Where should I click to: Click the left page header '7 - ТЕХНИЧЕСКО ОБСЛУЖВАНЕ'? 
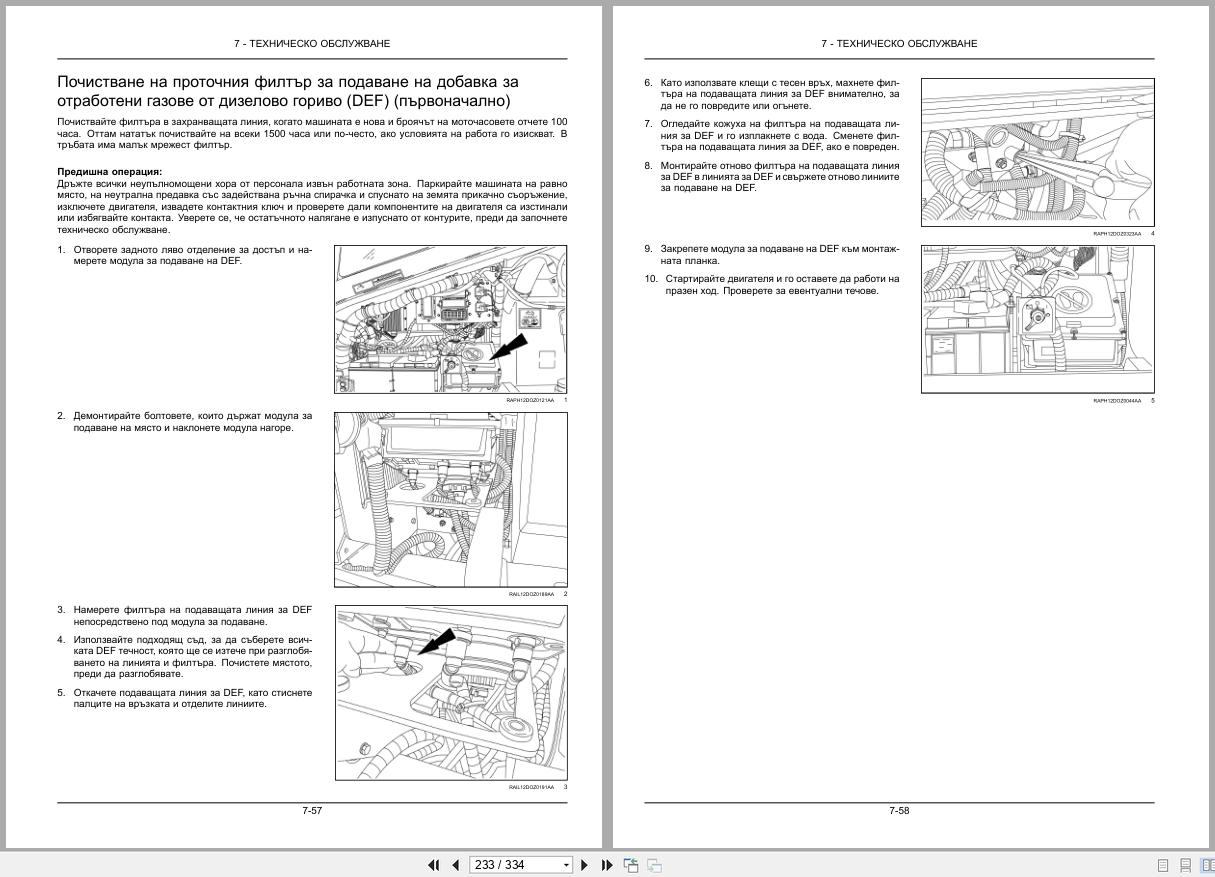(312, 44)
